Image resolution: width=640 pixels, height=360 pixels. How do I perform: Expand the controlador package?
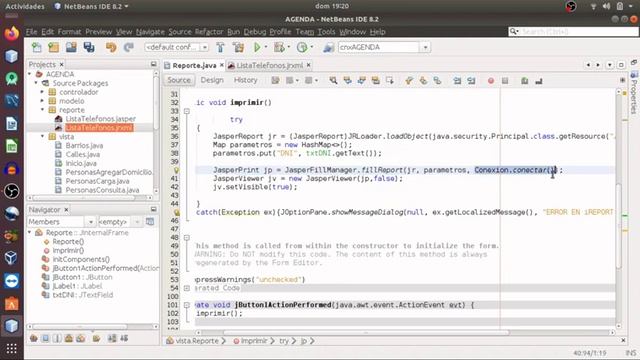[x=42, y=92]
